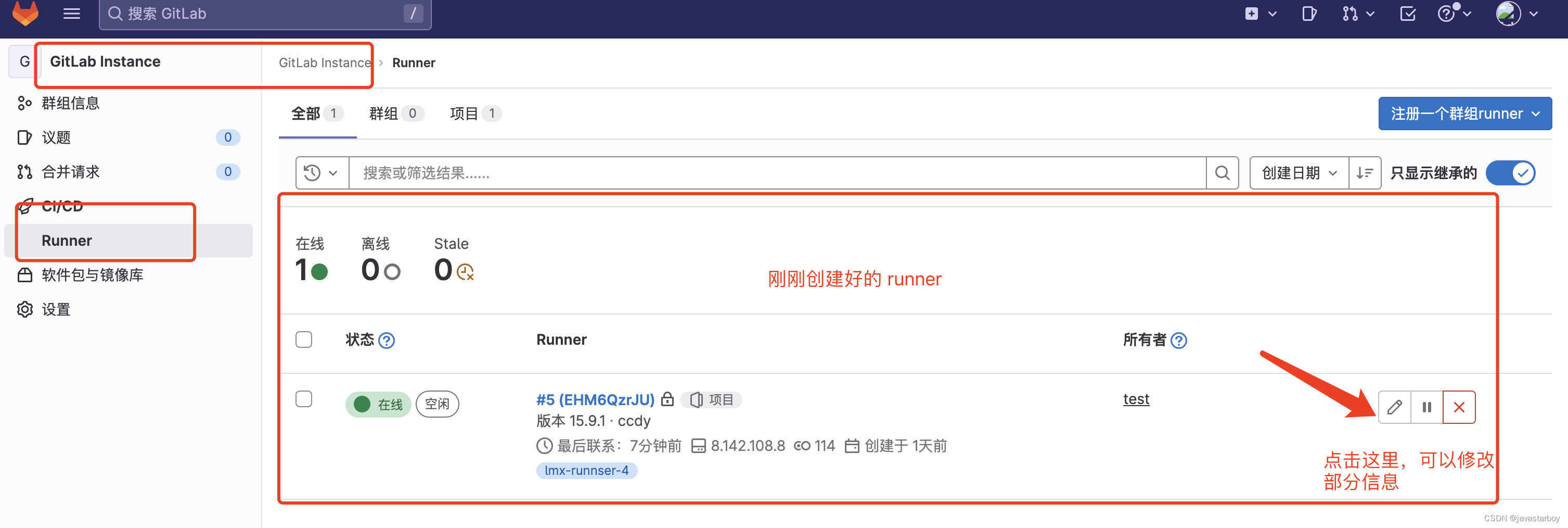Click GitLab Instance breadcrumb link

pyautogui.click(x=325, y=62)
